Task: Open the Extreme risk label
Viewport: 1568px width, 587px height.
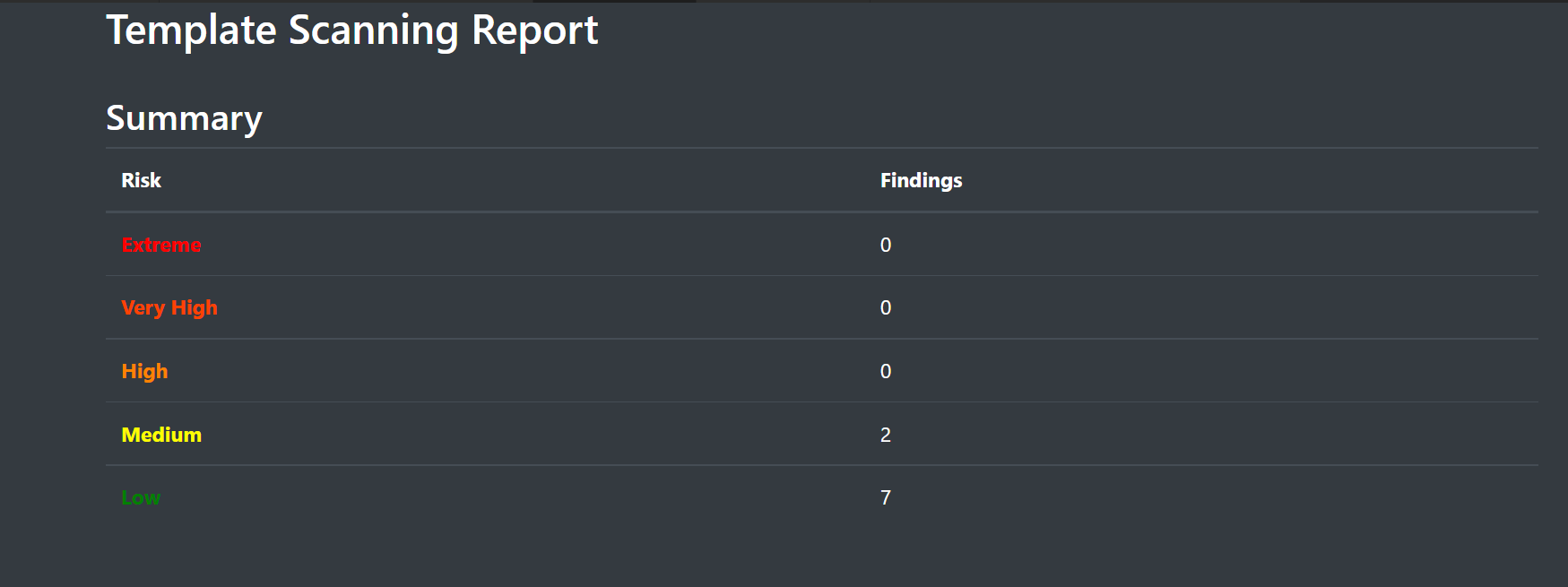Action: pyautogui.click(x=161, y=245)
